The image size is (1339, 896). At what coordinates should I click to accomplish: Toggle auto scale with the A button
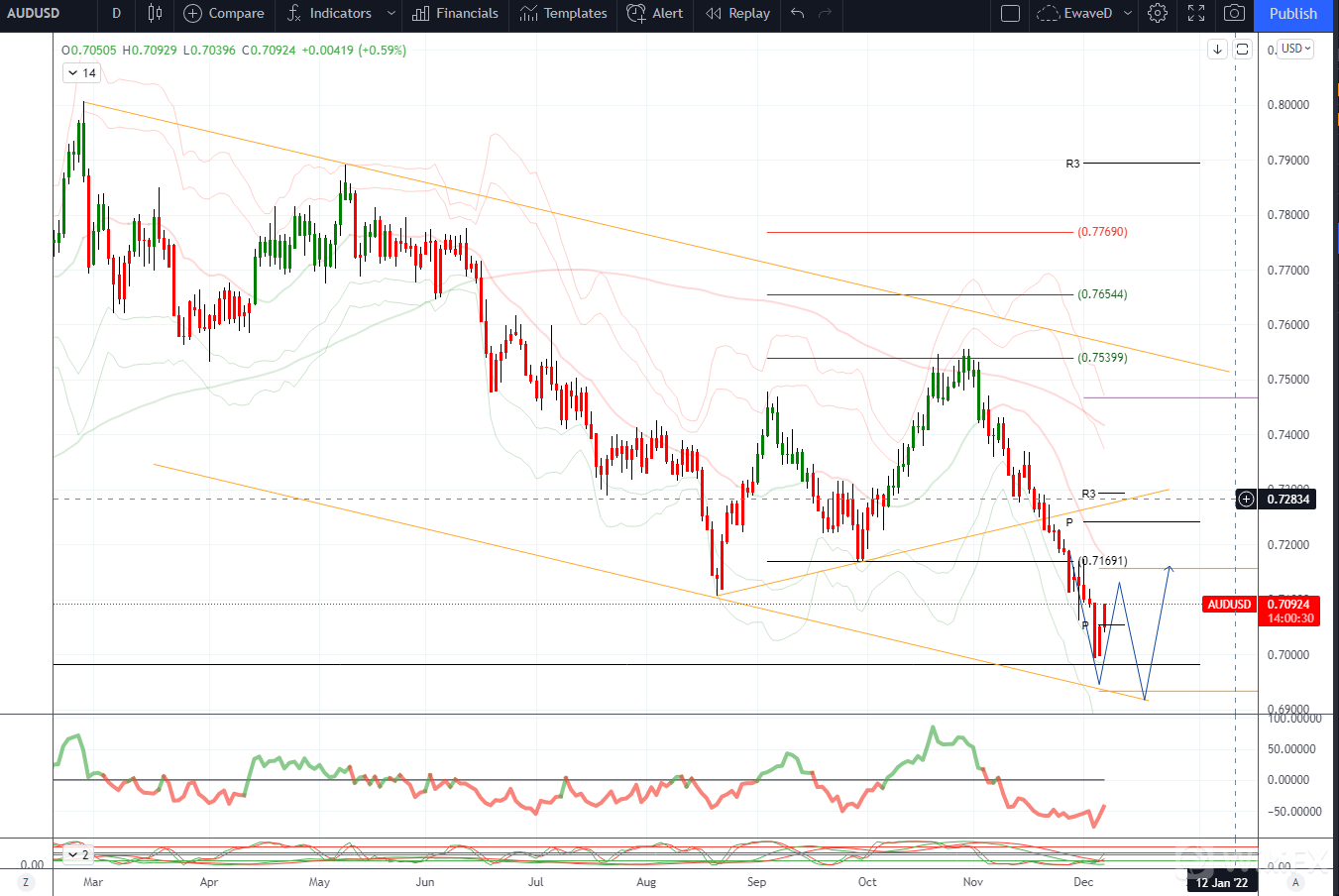point(1294,882)
